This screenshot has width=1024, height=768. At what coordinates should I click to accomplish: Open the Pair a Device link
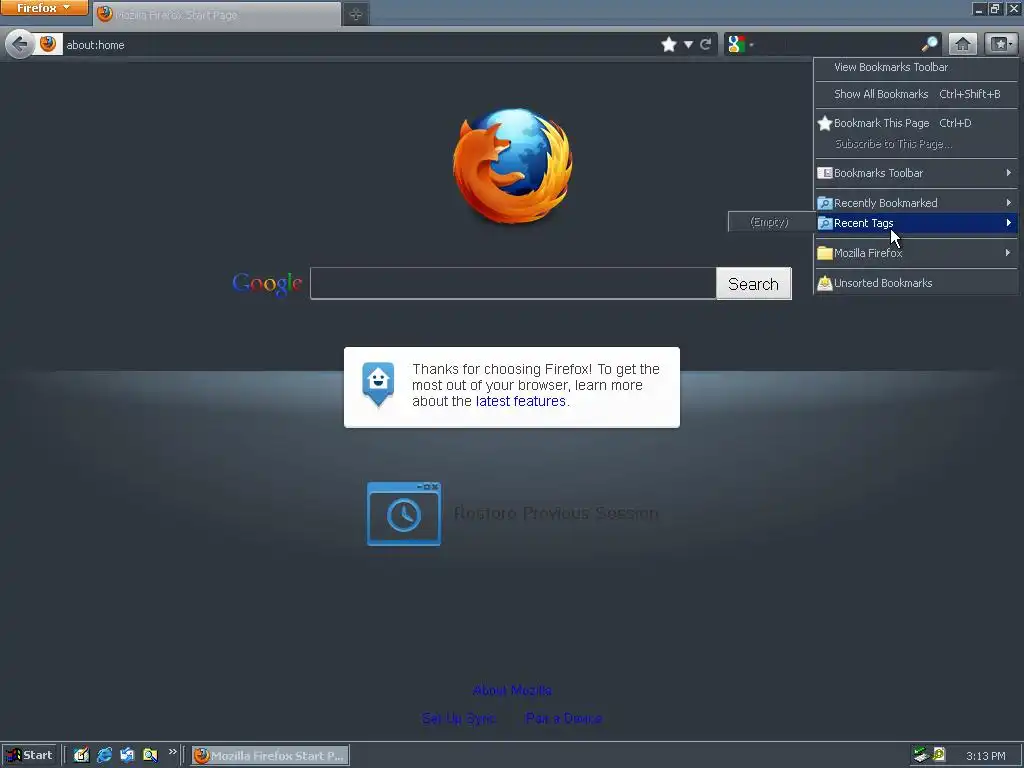(x=564, y=718)
